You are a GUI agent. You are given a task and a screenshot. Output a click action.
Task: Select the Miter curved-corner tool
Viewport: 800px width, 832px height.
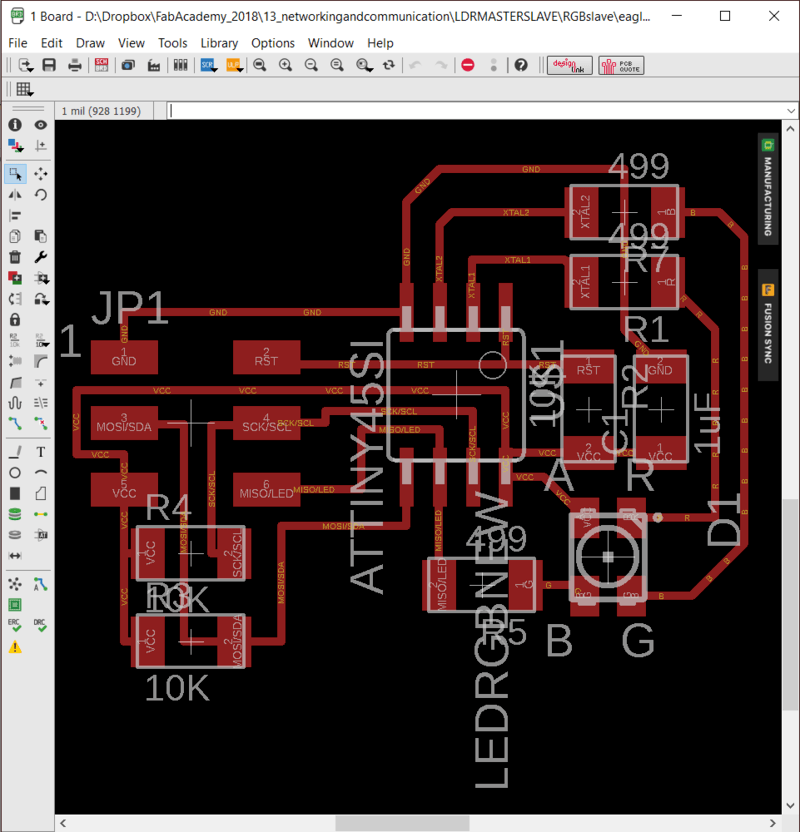(x=41, y=361)
